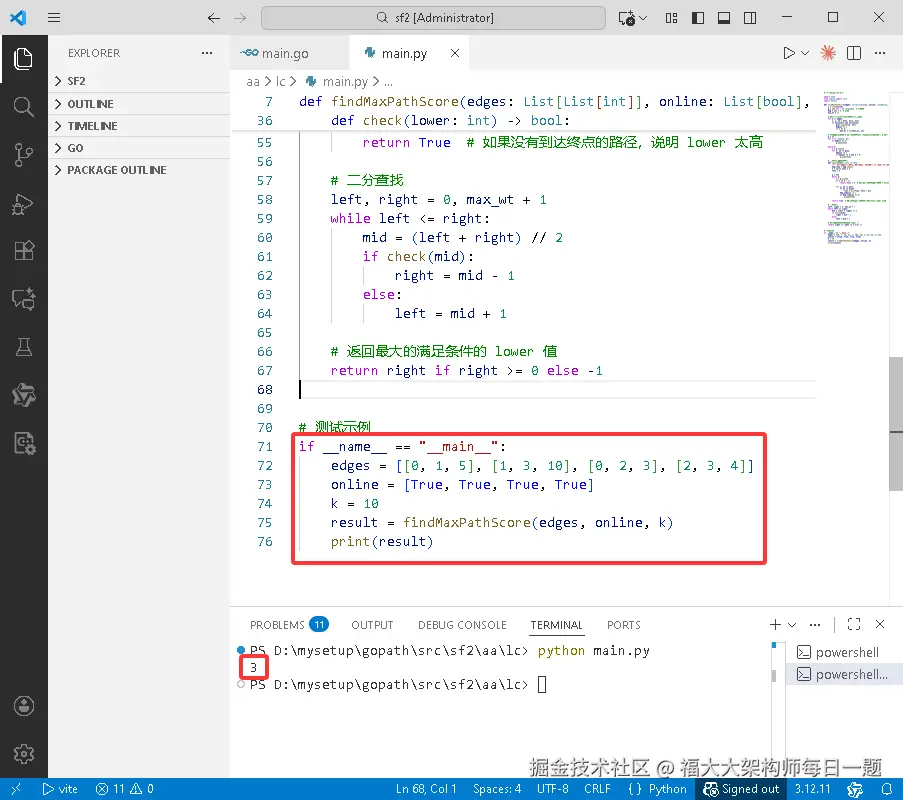Toggle the secondary side bar
This screenshot has height=800, width=903.
click(750, 18)
